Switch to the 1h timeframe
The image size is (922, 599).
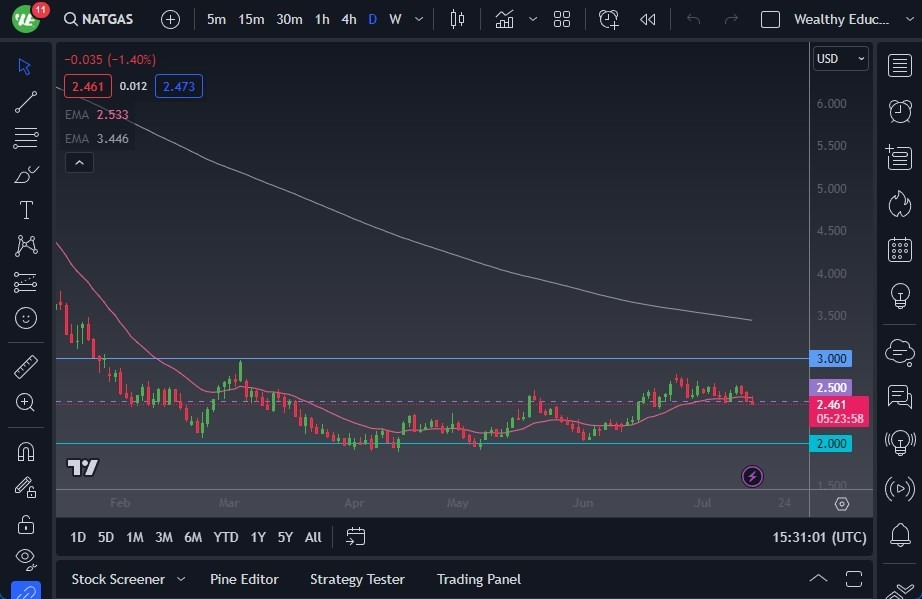[322, 19]
